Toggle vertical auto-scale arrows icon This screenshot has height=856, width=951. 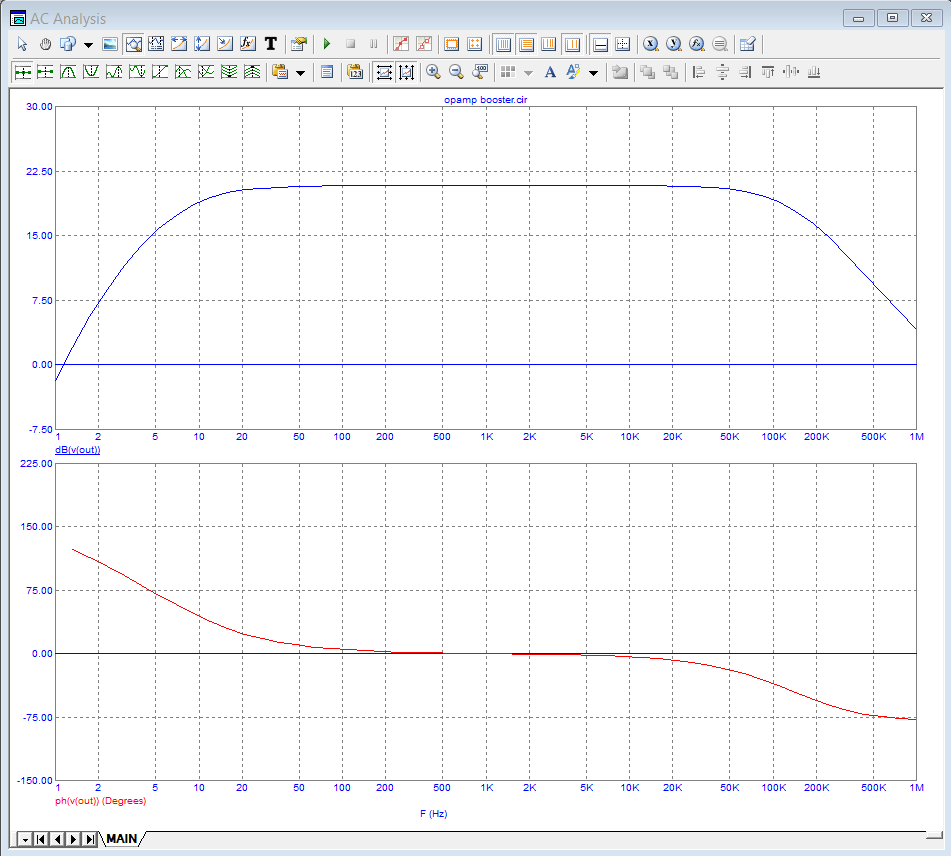(406, 72)
